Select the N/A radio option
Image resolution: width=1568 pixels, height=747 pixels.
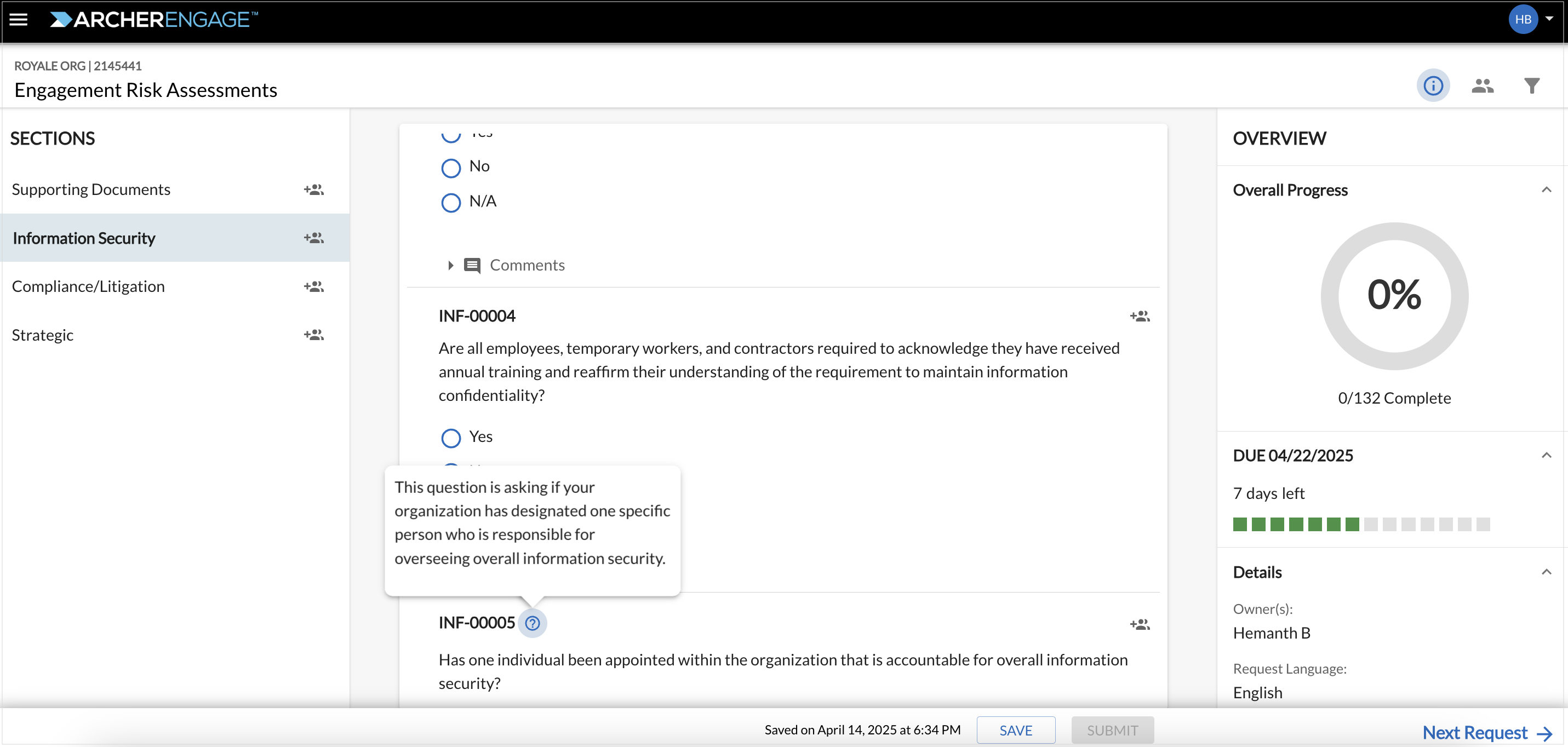click(450, 202)
